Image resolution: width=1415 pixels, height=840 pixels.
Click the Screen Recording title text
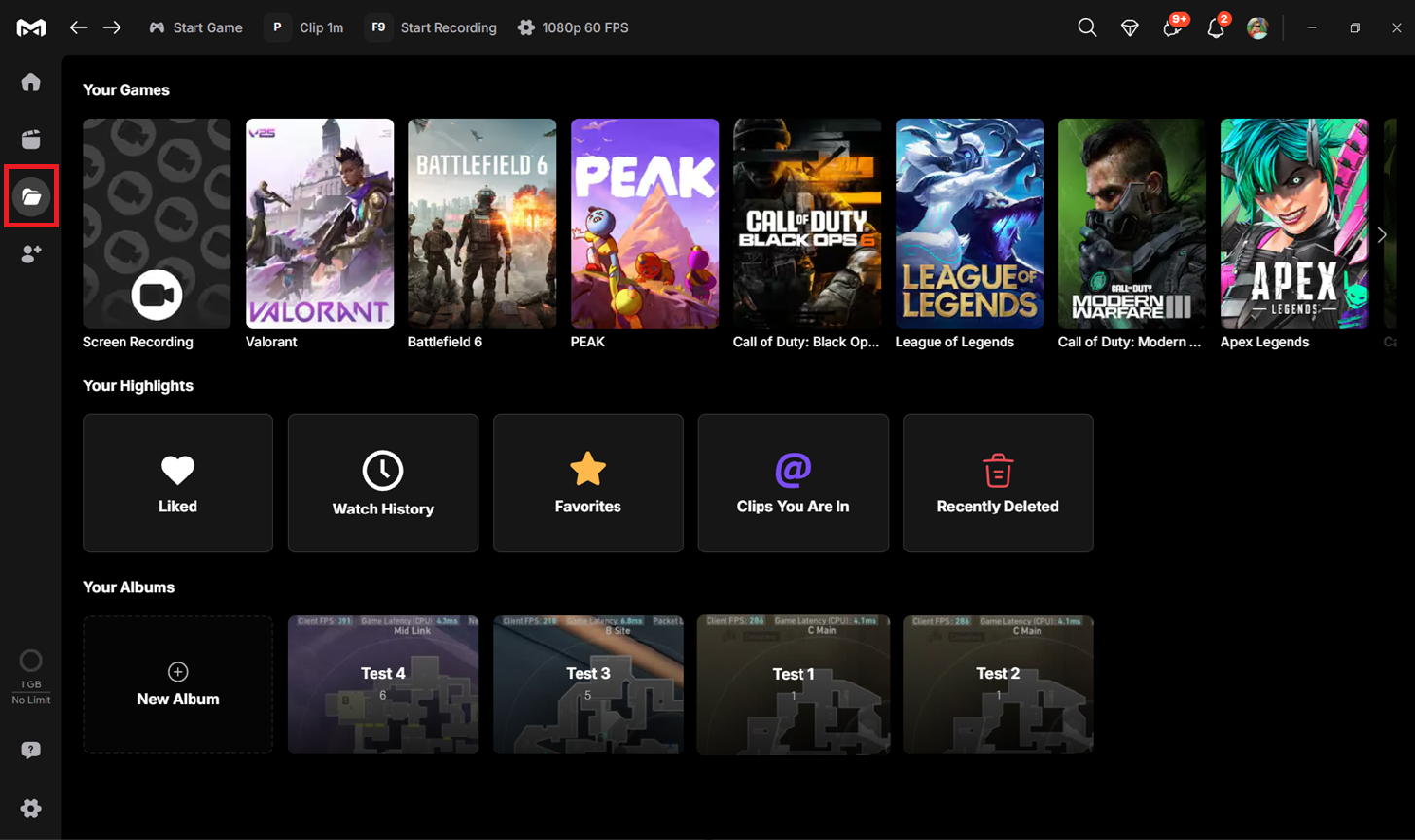click(138, 342)
